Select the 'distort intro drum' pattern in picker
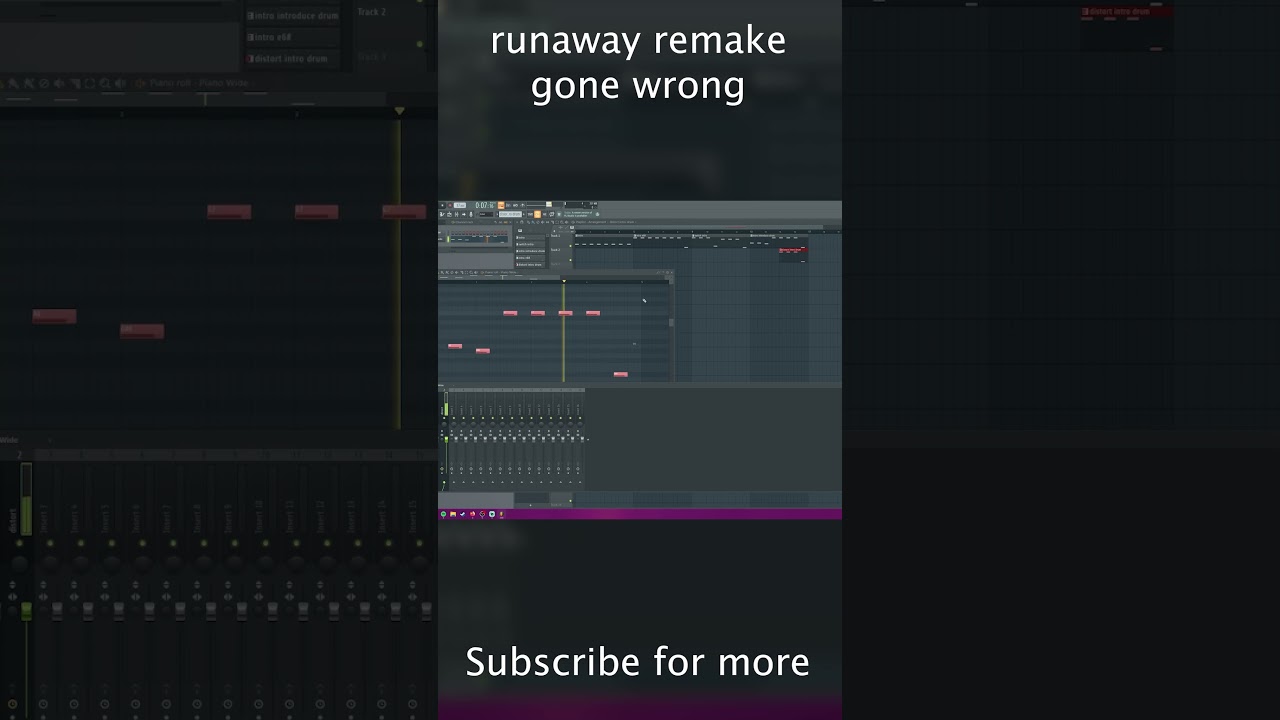 [x=530, y=265]
